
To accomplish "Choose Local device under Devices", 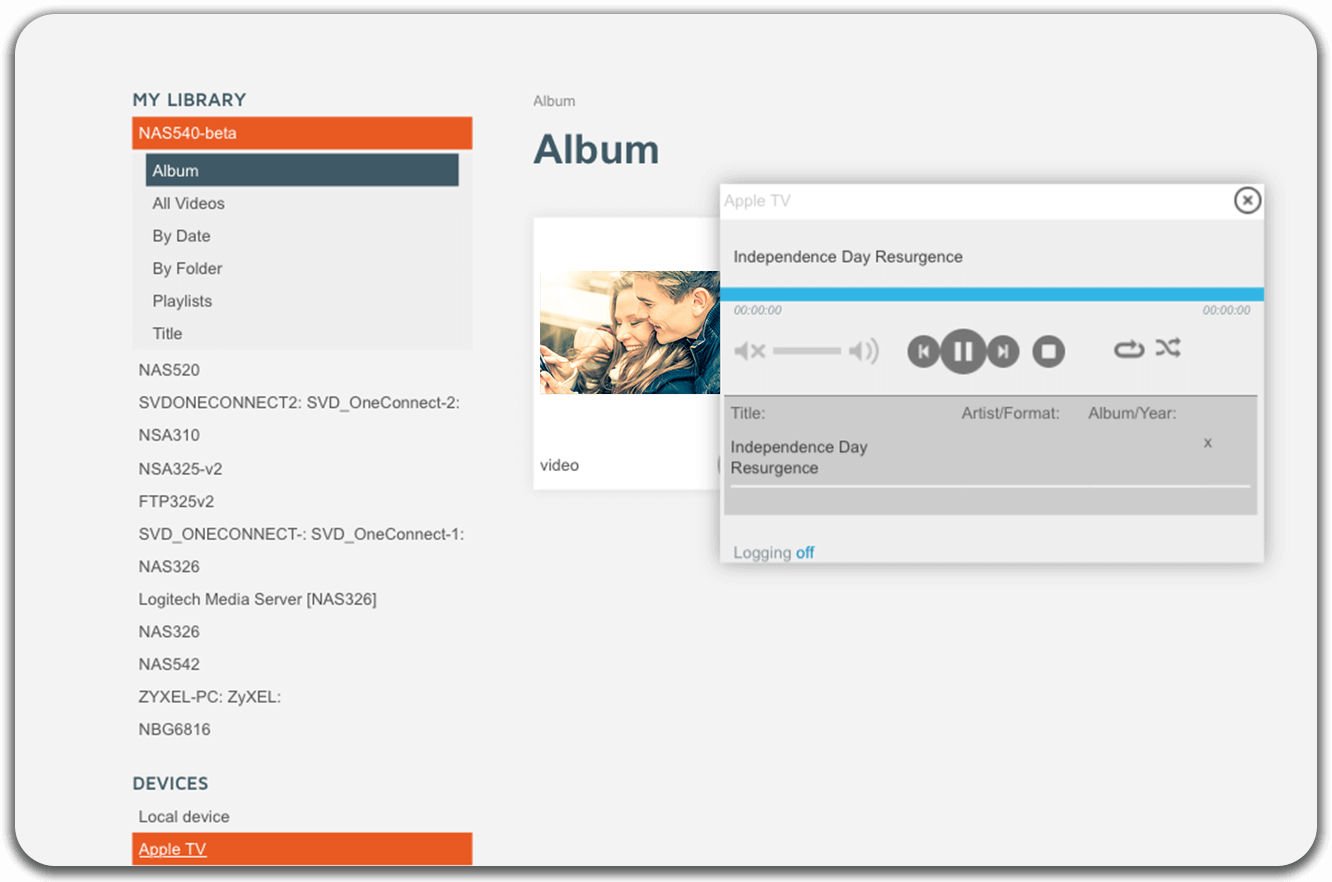I will click(184, 817).
